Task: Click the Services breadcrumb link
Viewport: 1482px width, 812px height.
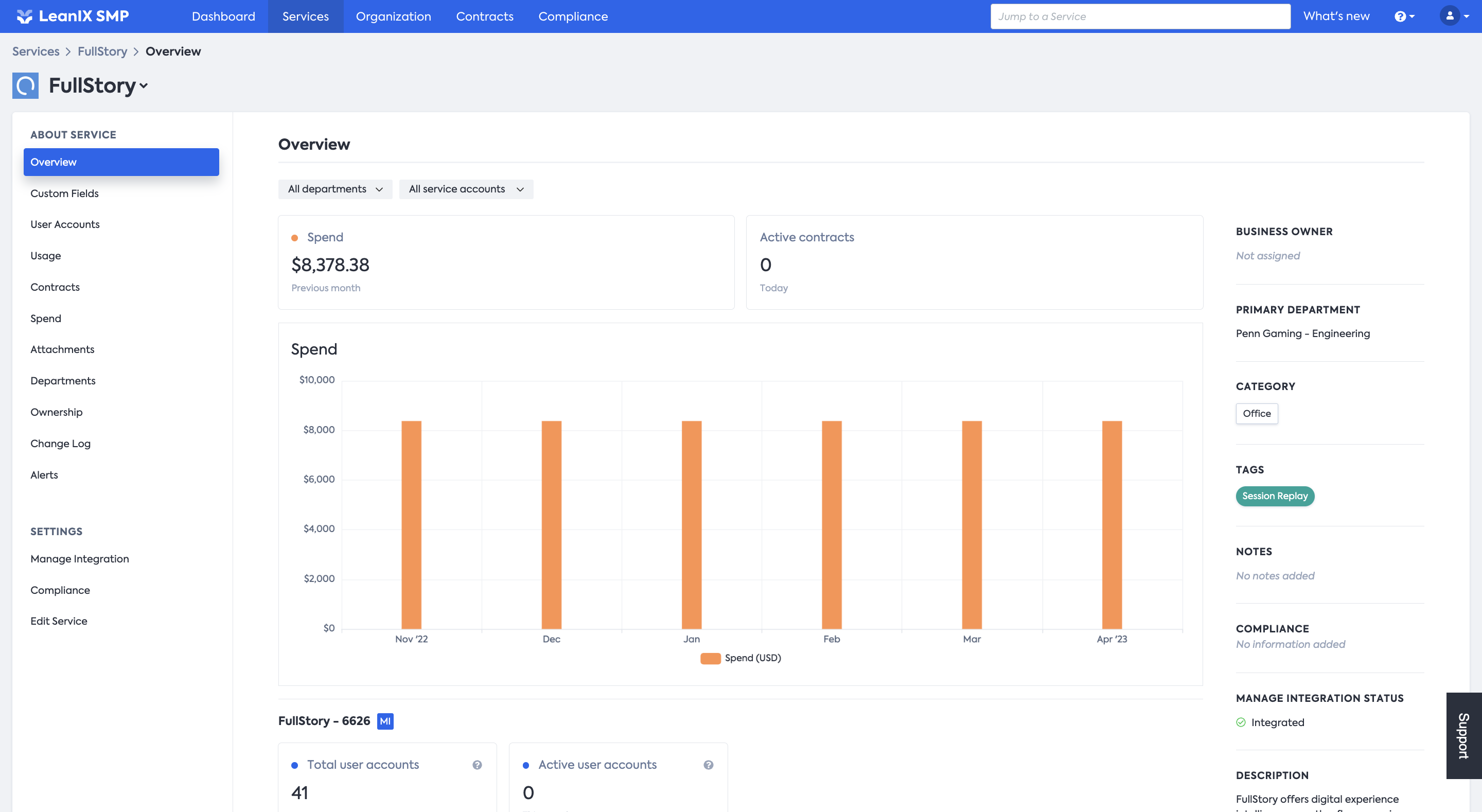Action: click(36, 51)
